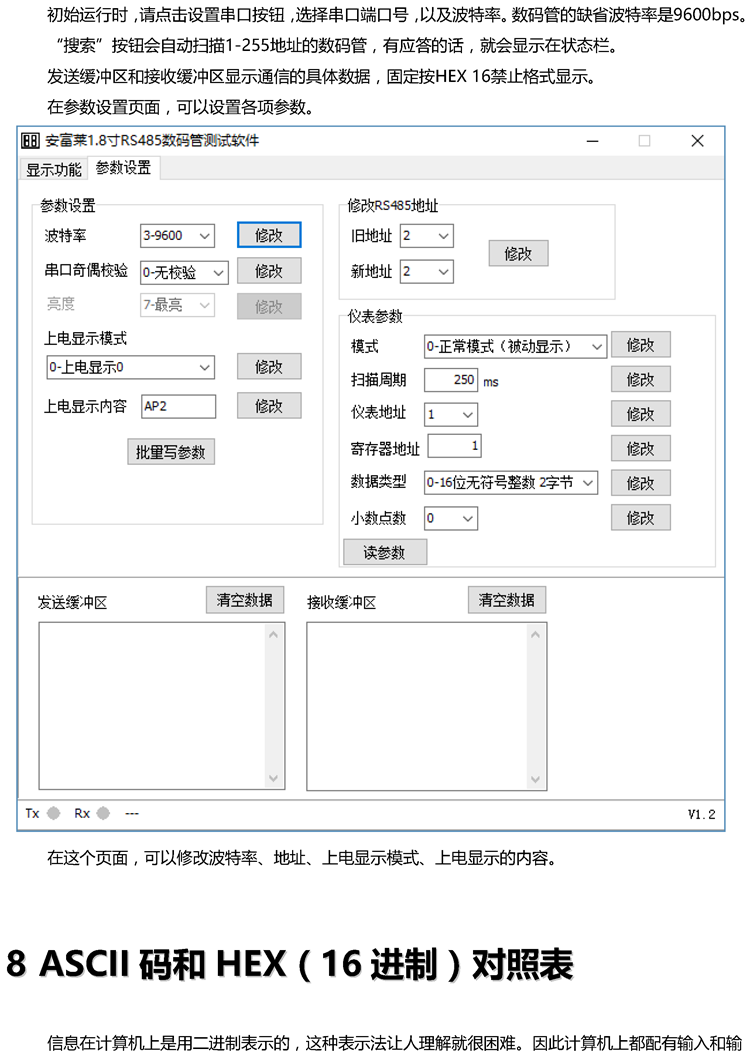This screenshot has height=1056, width=750.
Task: Click 修改 button for 扫描周期
Action: click(x=640, y=379)
